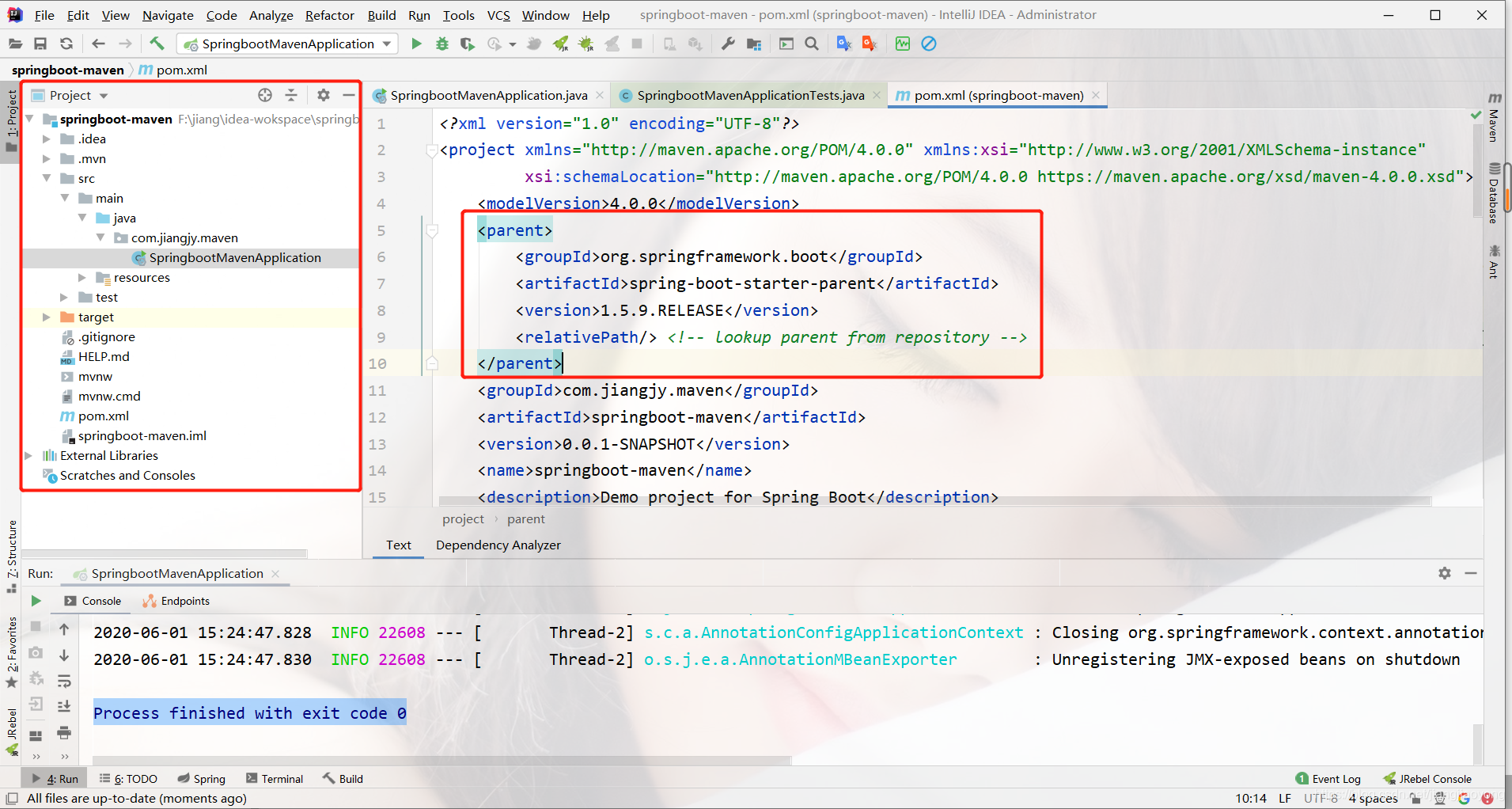Expand the target folder
The height and width of the screenshot is (809, 1512).
[x=46, y=317]
